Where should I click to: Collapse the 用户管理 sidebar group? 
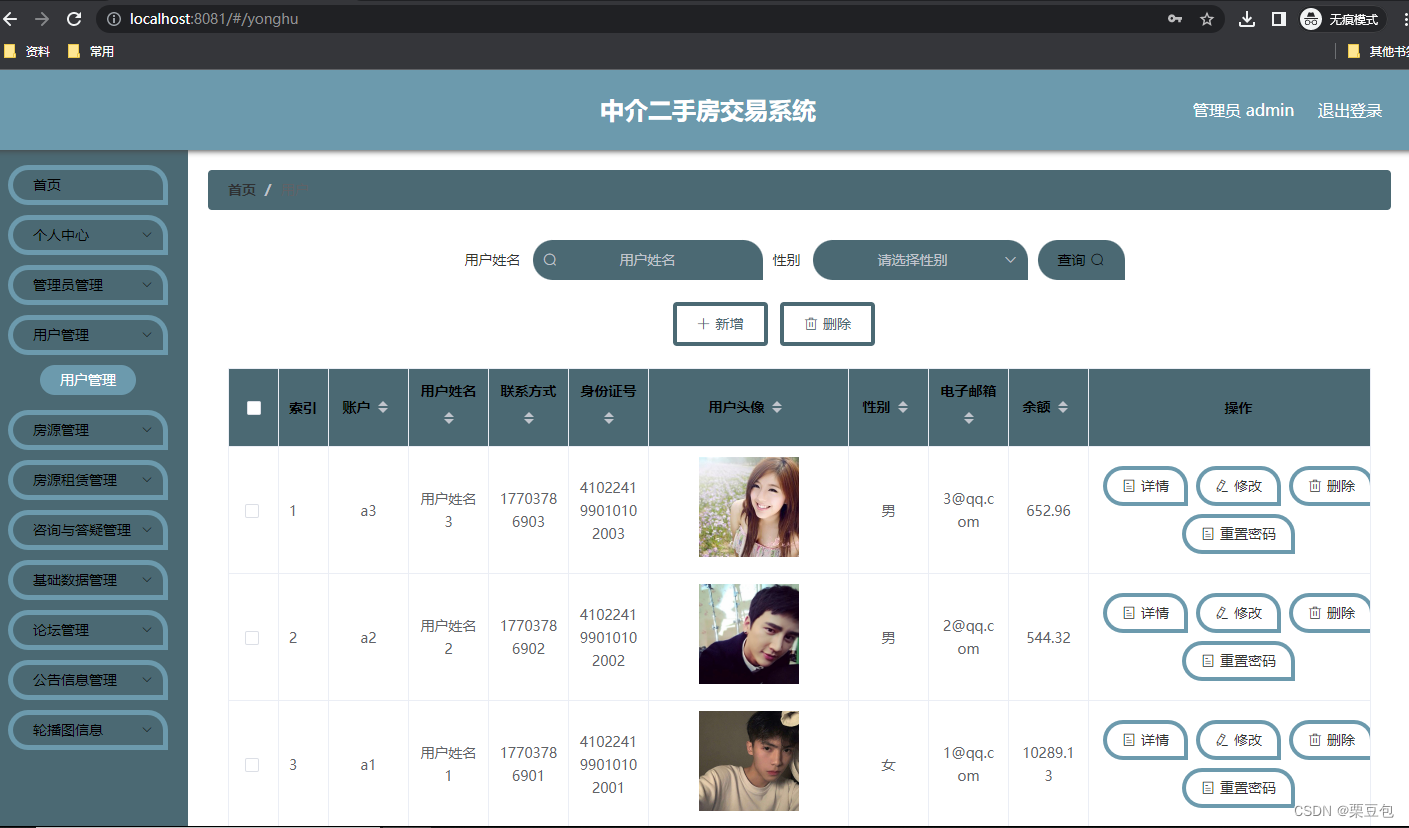click(x=88, y=335)
